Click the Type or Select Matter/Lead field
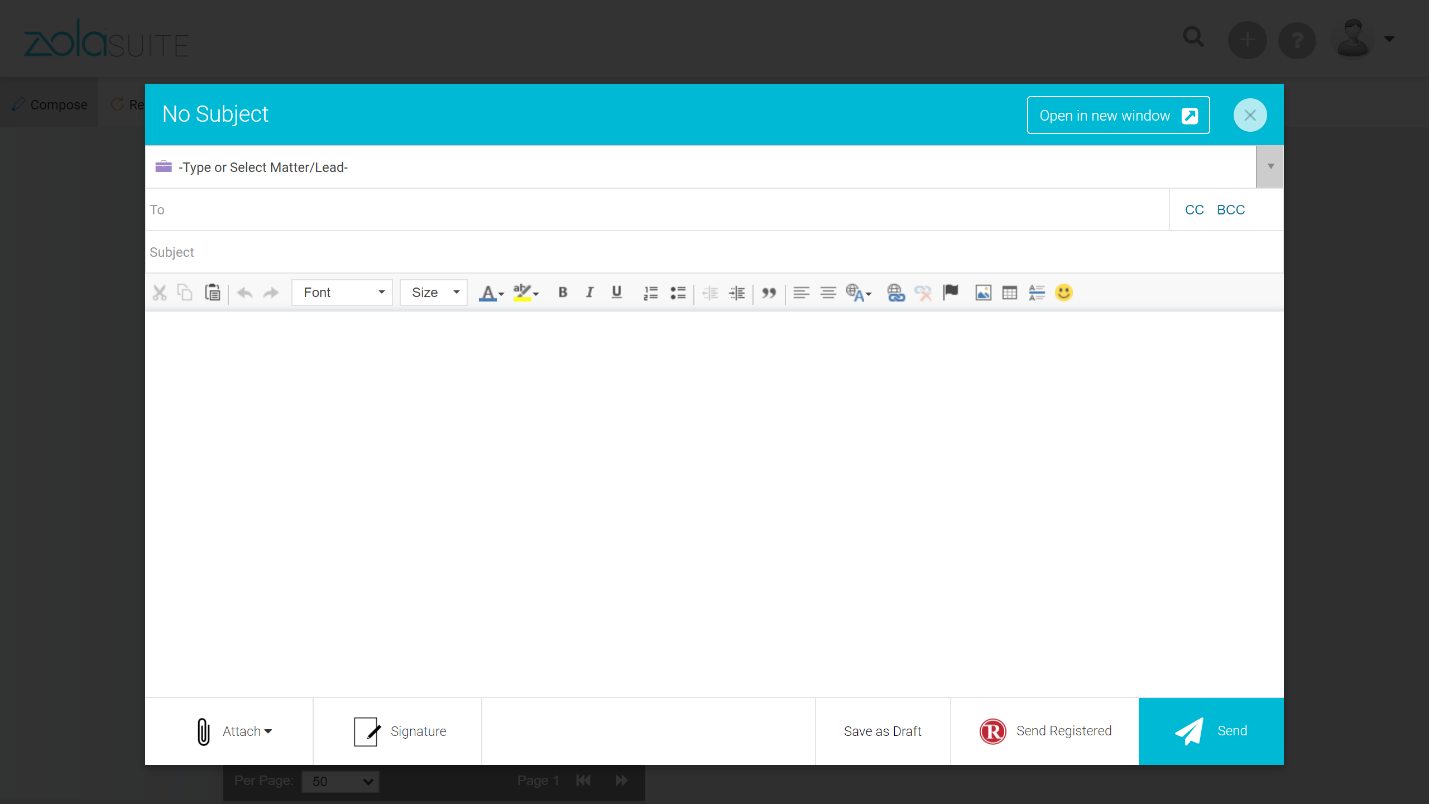This screenshot has height=804, width=1429. tap(701, 167)
